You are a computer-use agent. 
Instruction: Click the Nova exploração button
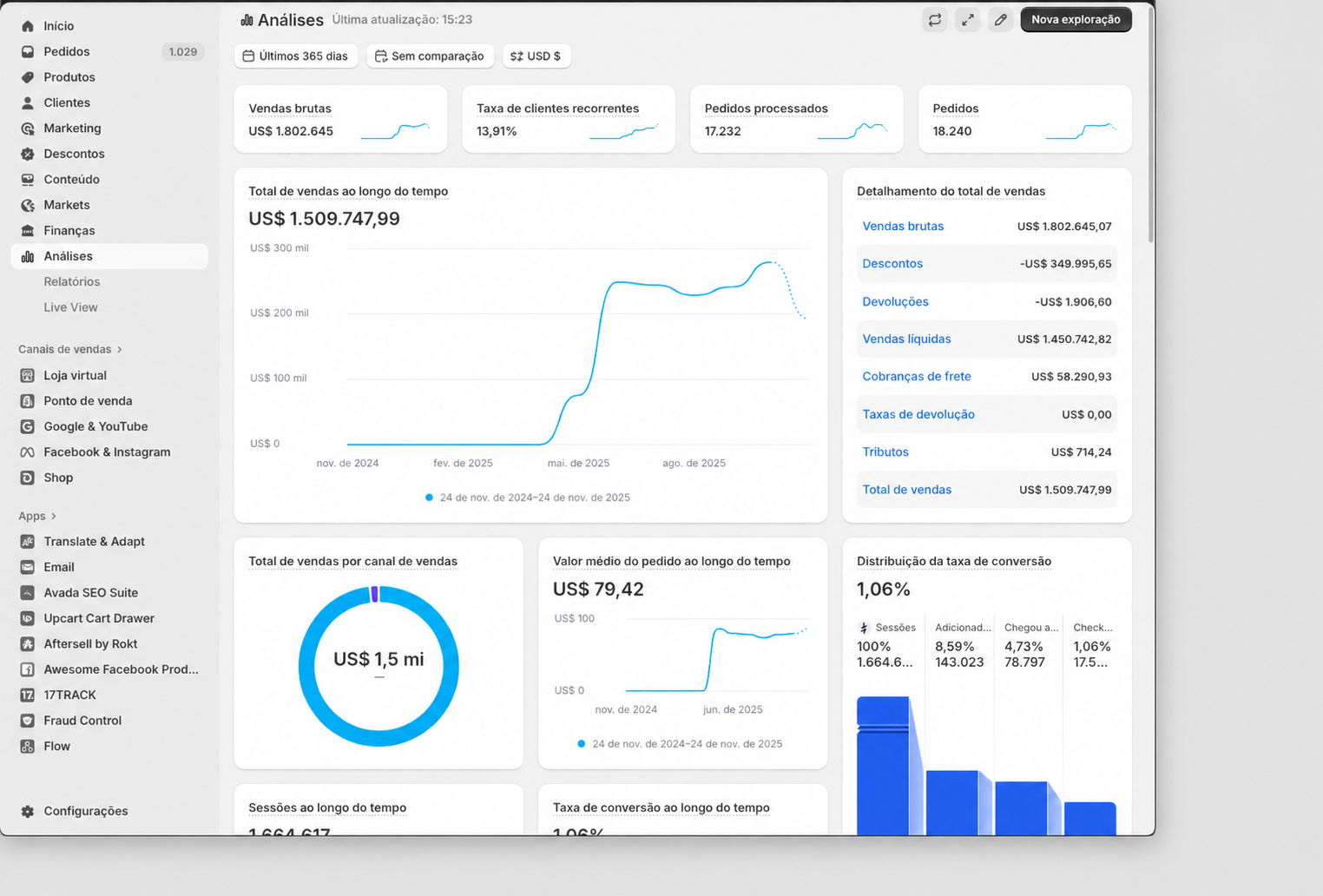click(x=1076, y=19)
